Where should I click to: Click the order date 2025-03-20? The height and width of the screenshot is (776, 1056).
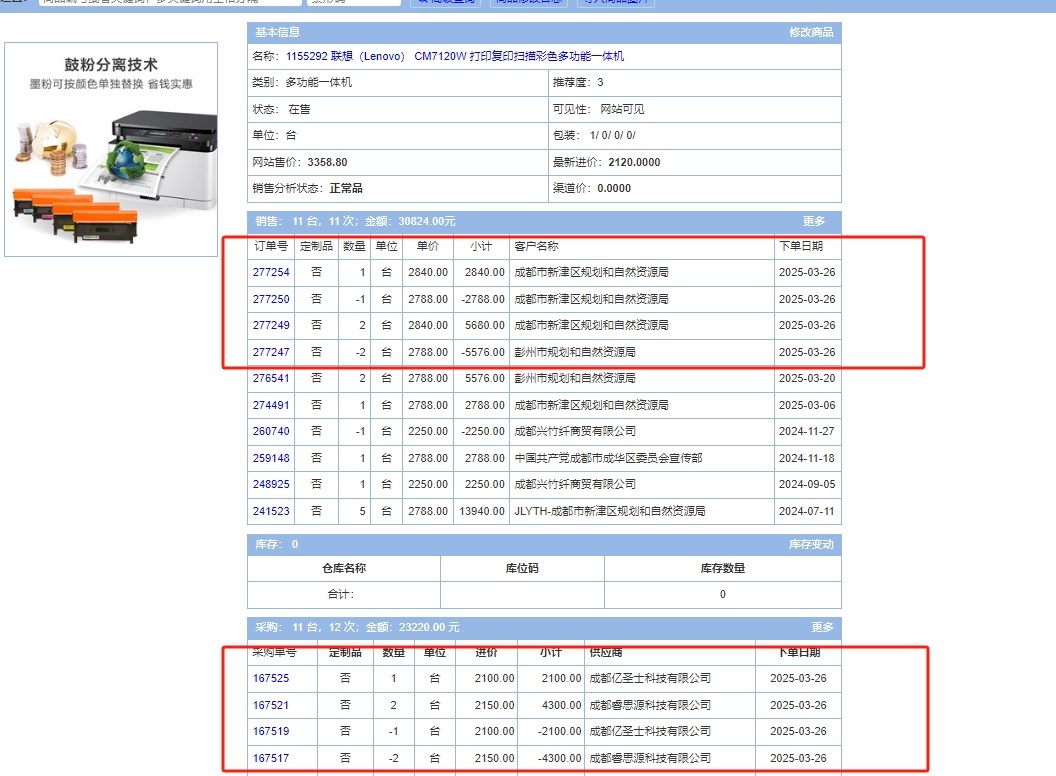pos(807,379)
